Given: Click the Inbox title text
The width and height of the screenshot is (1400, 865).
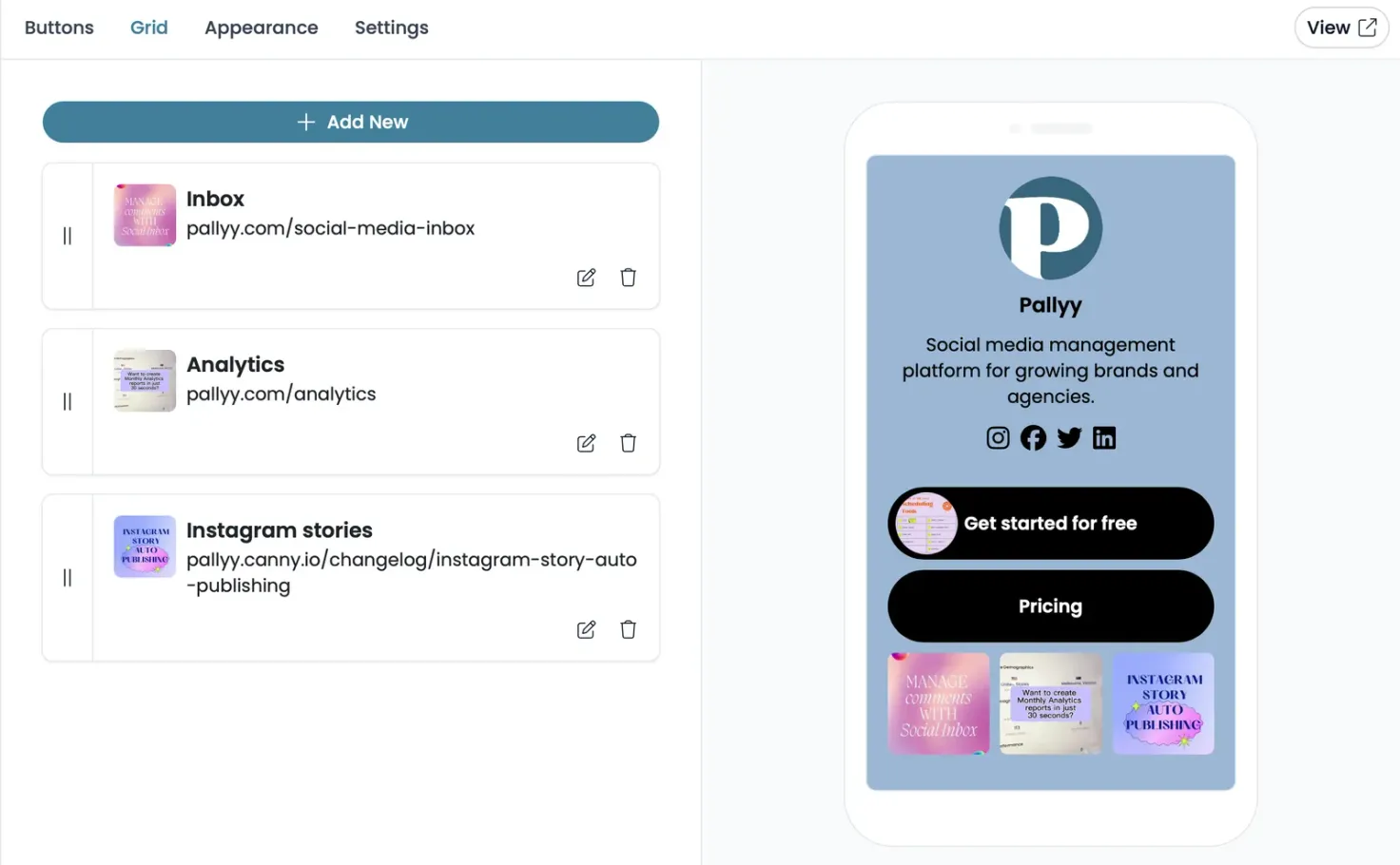Looking at the screenshot, I should (215, 199).
